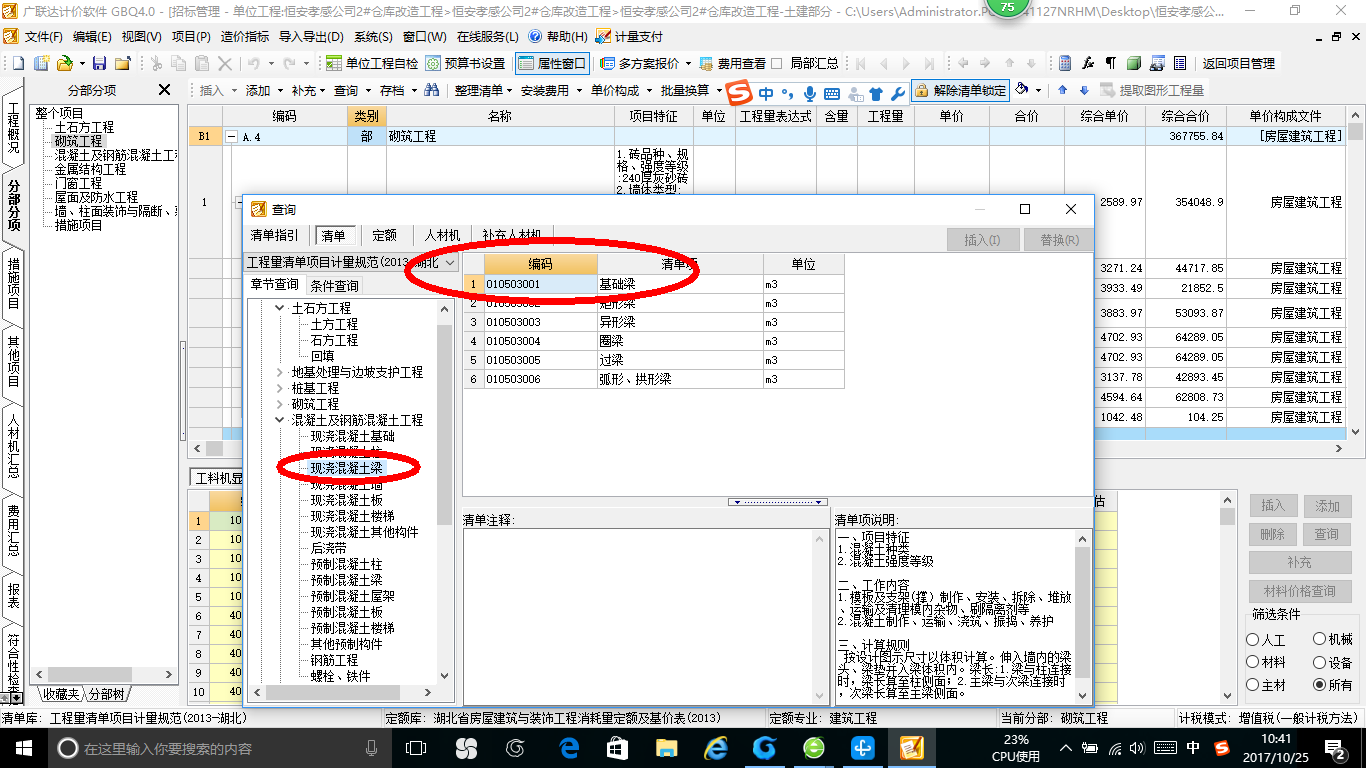Click the blue floppy save icon
1366x768 pixels.
coord(101,63)
